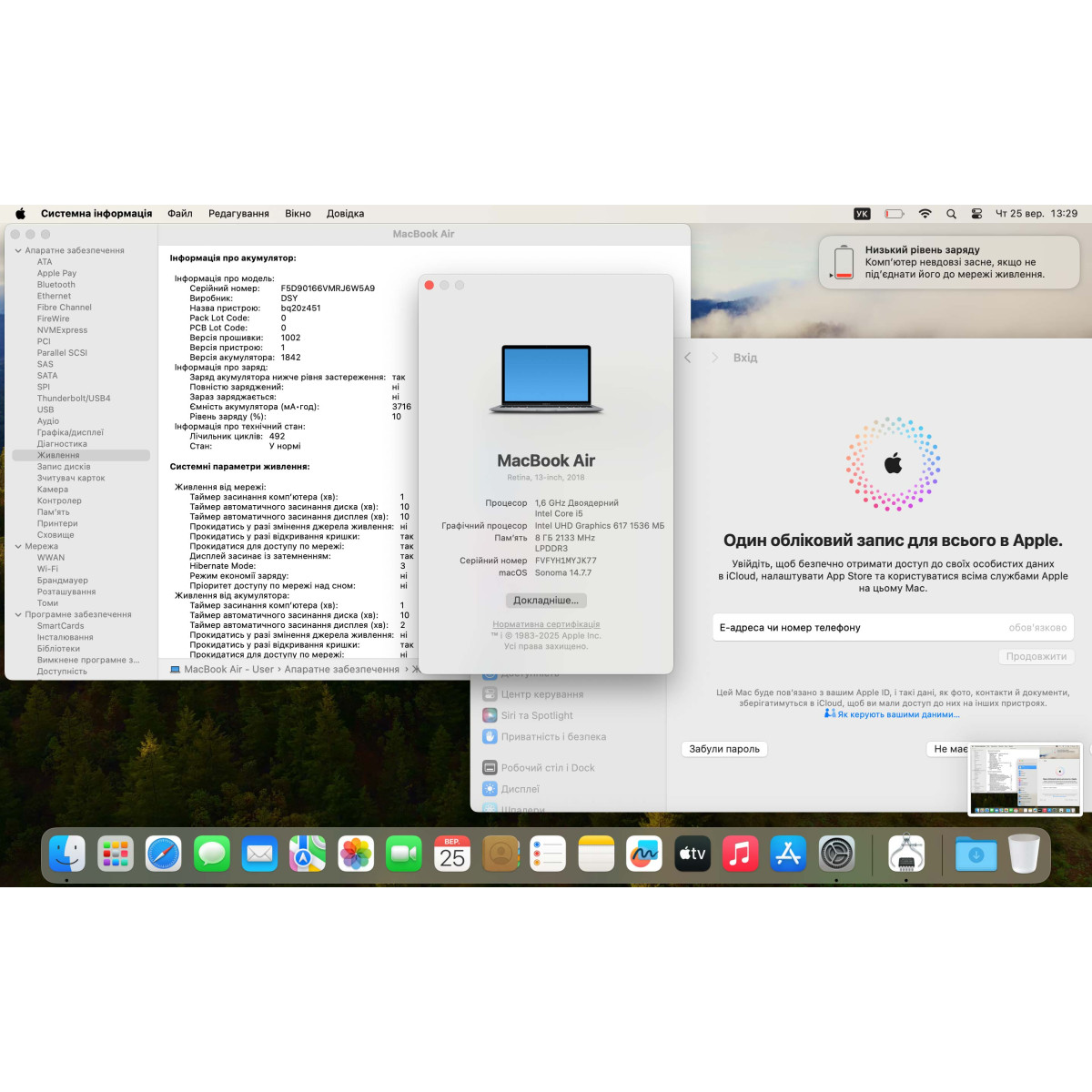1092x1092 pixels.
Task: Open Maps app in Dock
Action: (x=308, y=854)
